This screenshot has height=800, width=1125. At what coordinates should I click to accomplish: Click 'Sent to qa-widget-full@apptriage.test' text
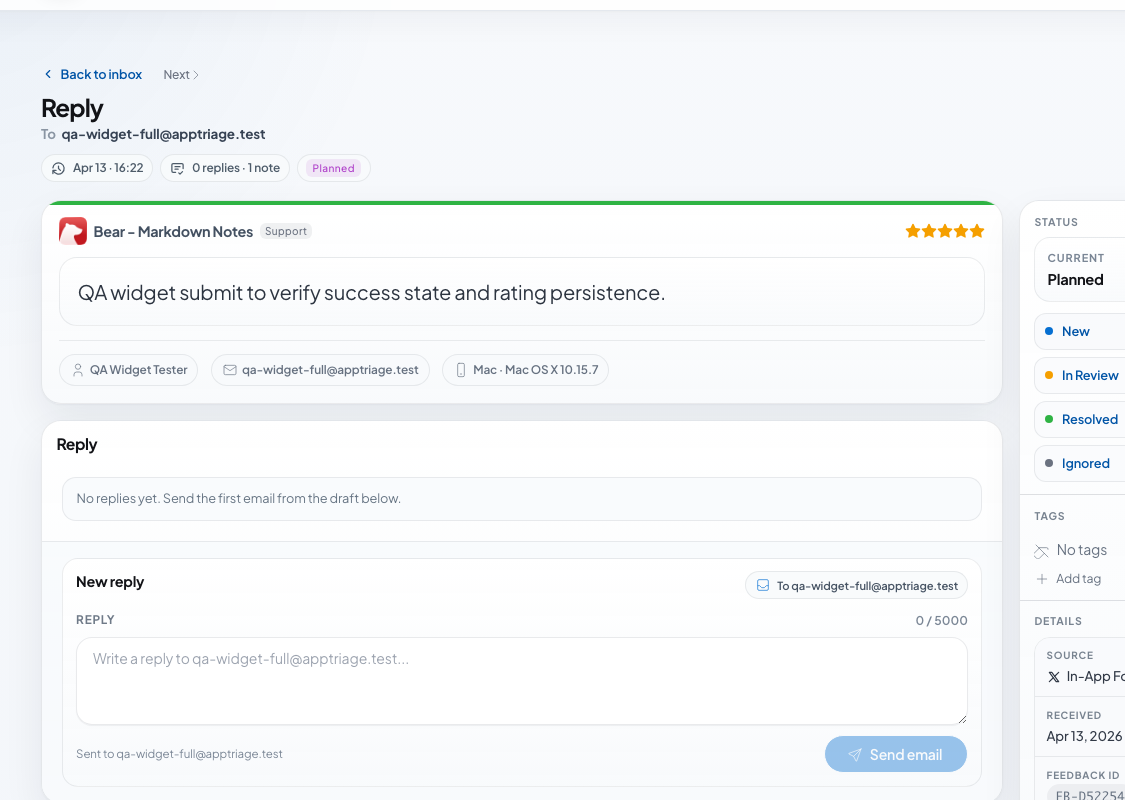coord(179,754)
